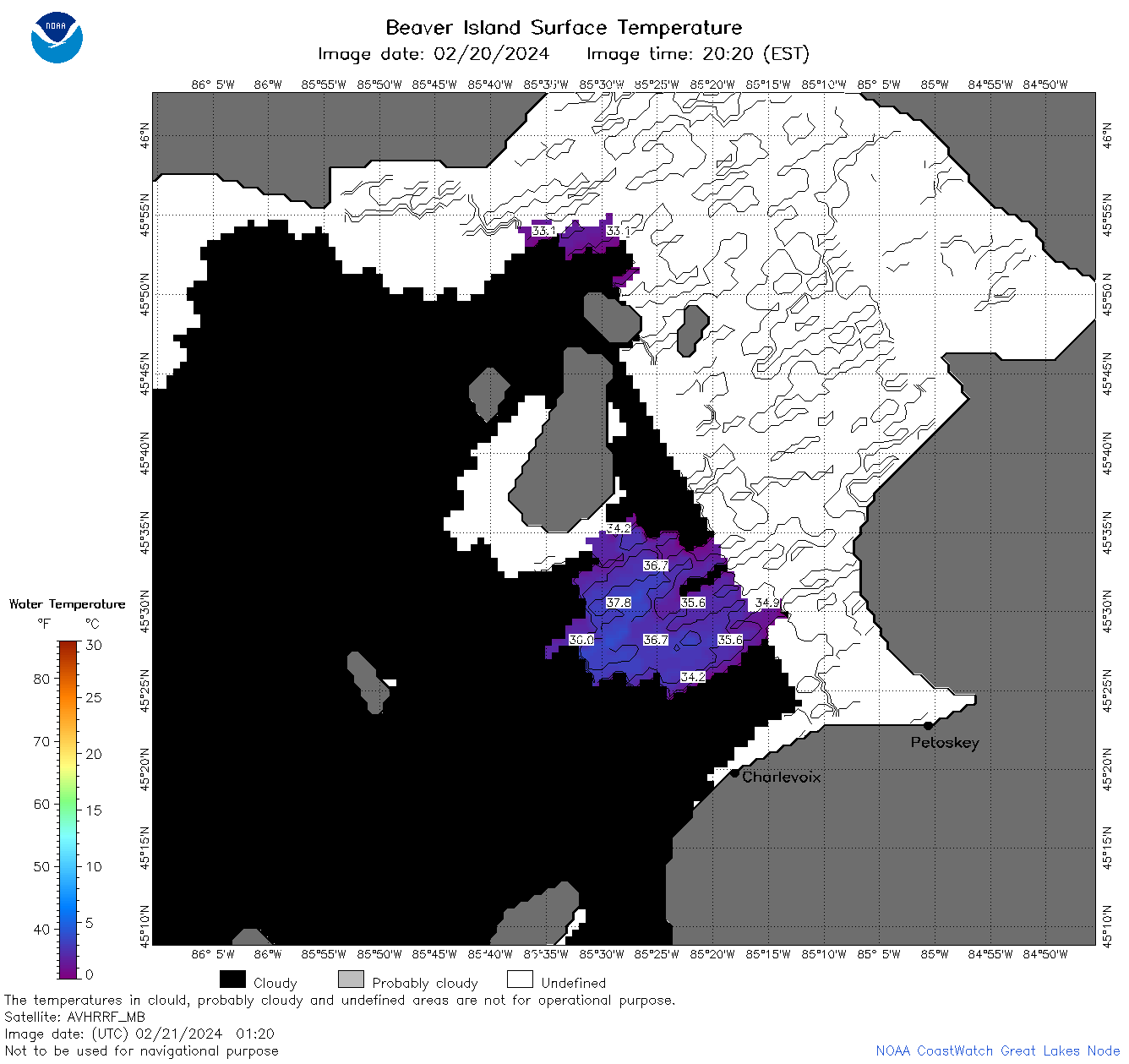Click the Beaver Island Surface Temperature title

coord(564,27)
